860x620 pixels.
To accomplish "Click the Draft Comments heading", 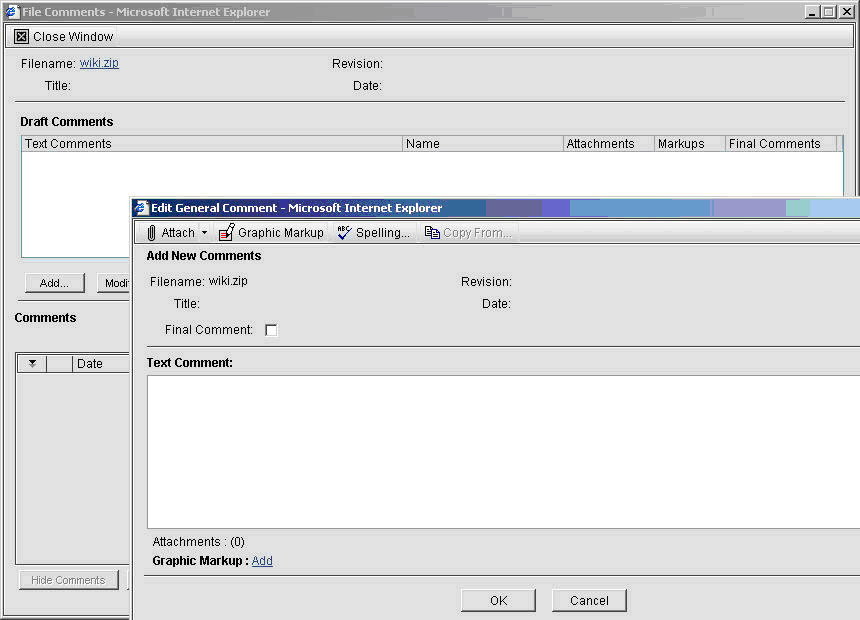I will click(67, 122).
